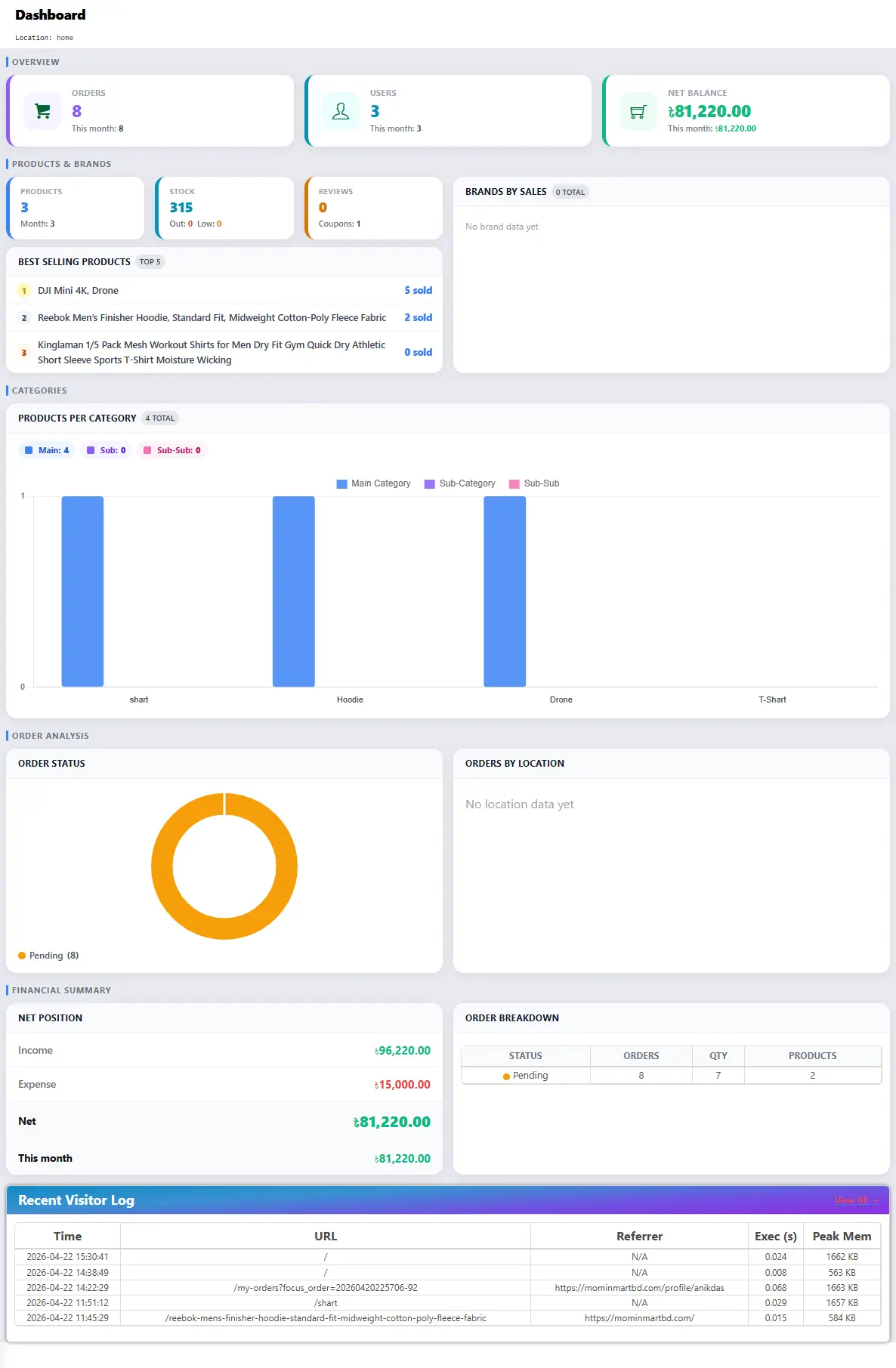Click the Users person icon
Screen dimensions: 896x1368
(341, 111)
